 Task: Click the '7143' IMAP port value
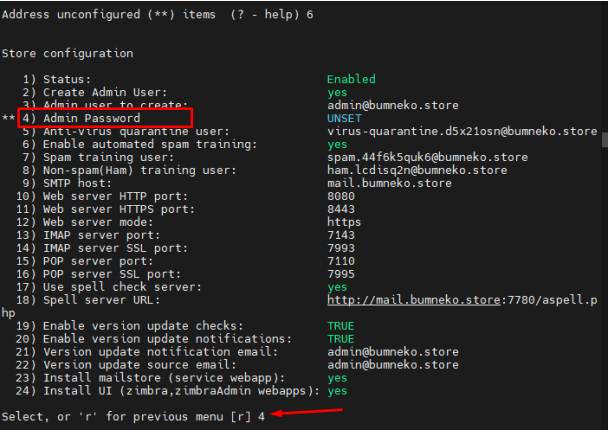[x=341, y=235]
